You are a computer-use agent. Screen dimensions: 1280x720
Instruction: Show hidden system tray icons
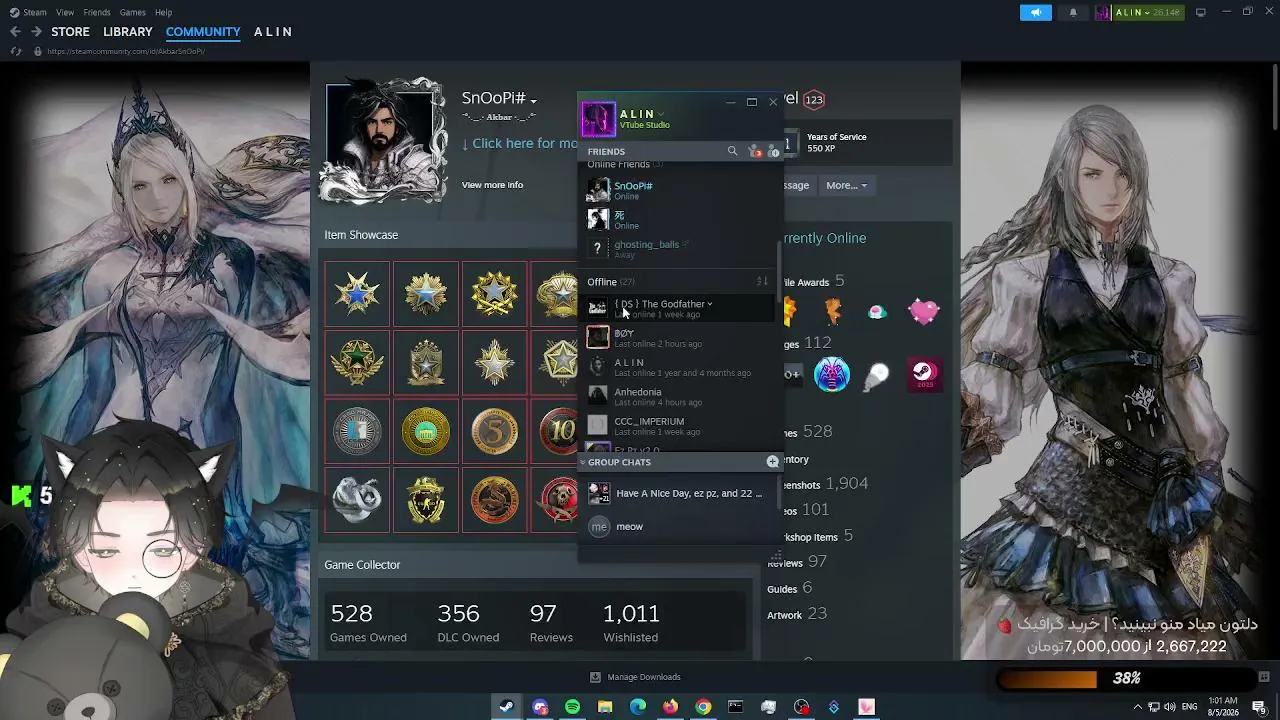(1137, 707)
